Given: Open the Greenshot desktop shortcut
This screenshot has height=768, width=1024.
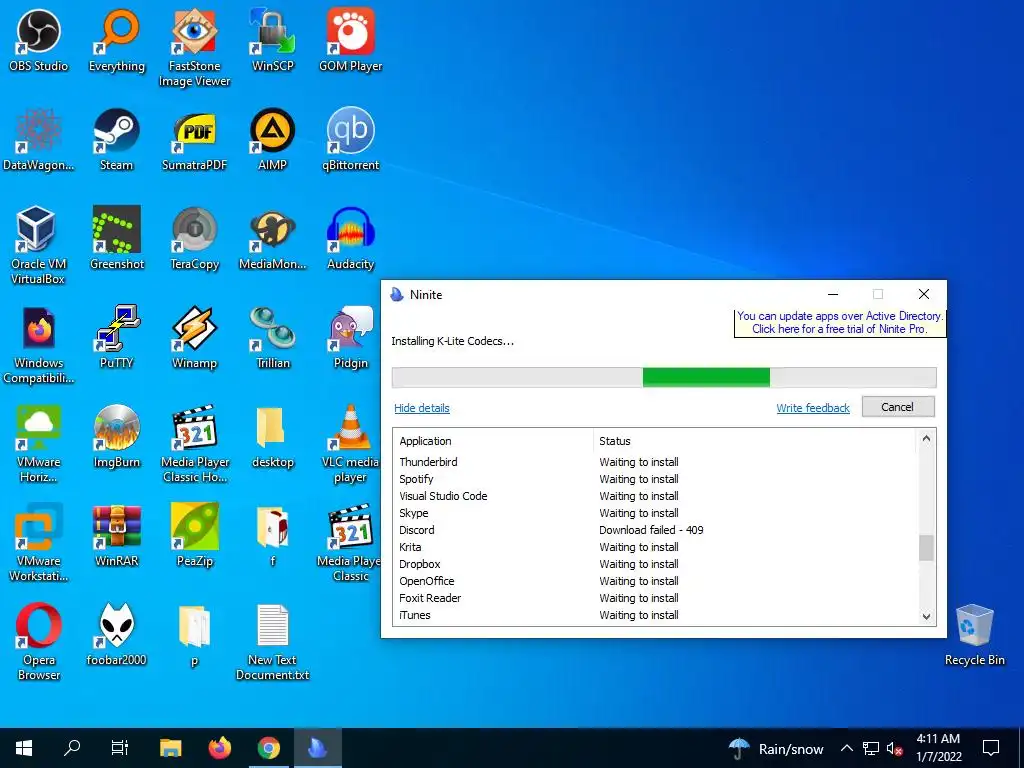Looking at the screenshot, I should 117,239.
